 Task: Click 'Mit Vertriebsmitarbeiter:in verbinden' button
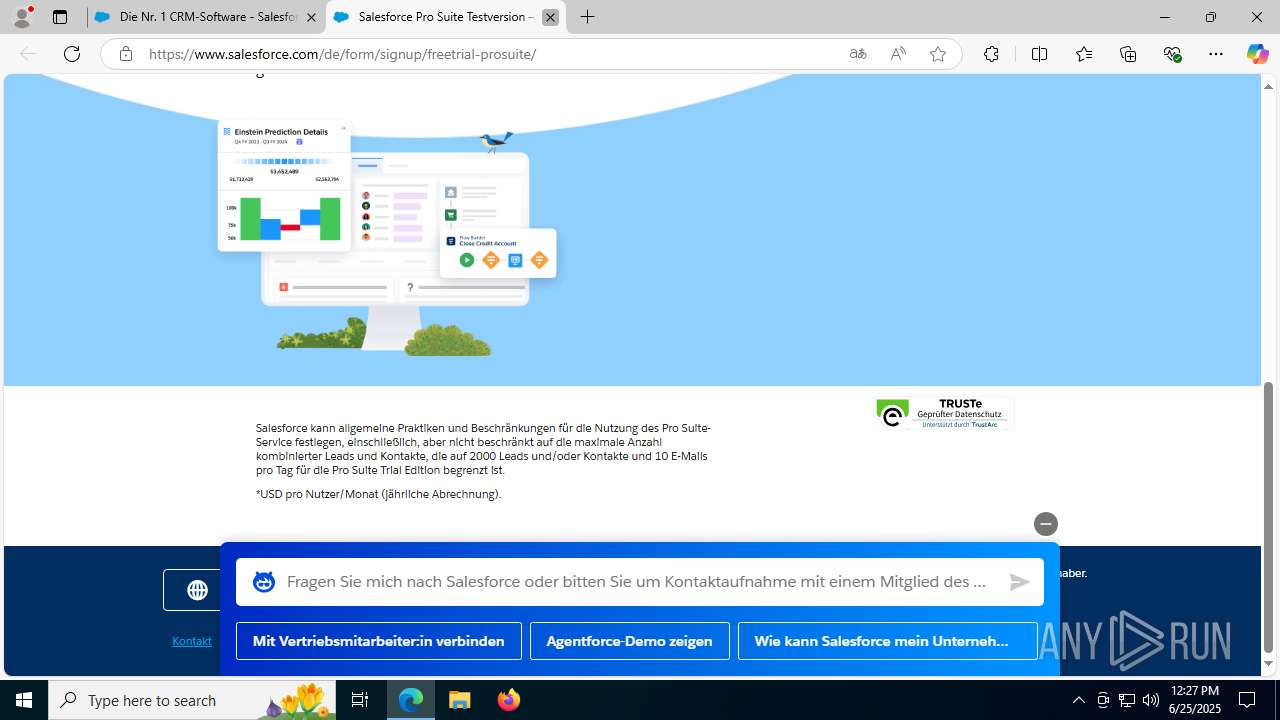[x=379, y=641]
